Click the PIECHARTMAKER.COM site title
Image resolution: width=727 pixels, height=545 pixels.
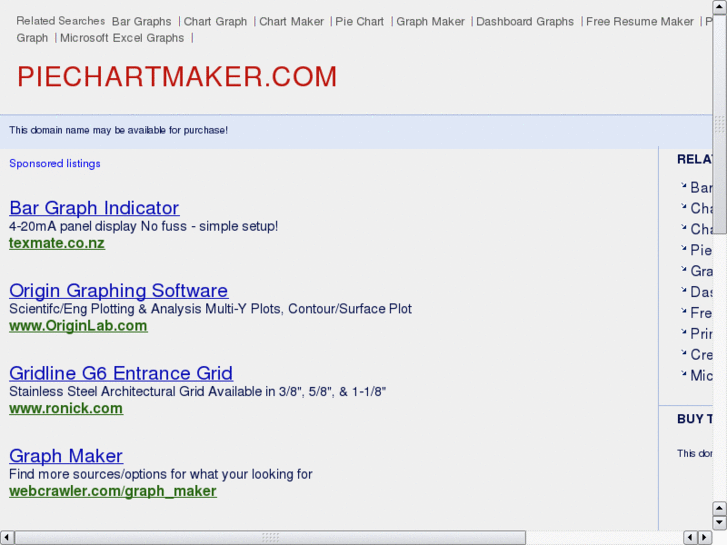click(x=177, y=77)
